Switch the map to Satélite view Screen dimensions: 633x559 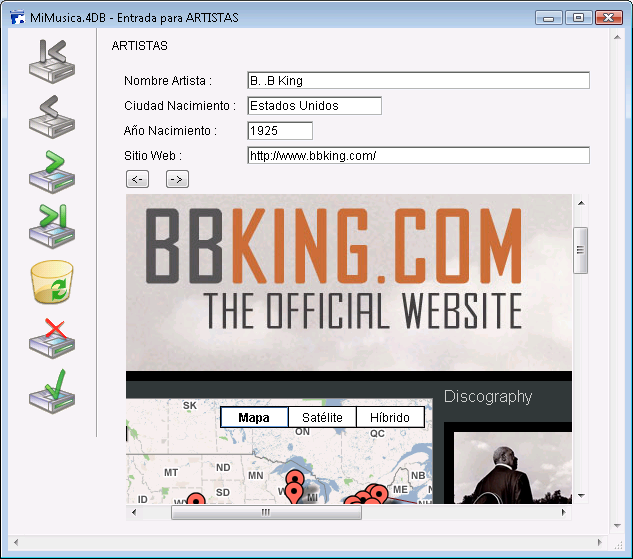322,417
